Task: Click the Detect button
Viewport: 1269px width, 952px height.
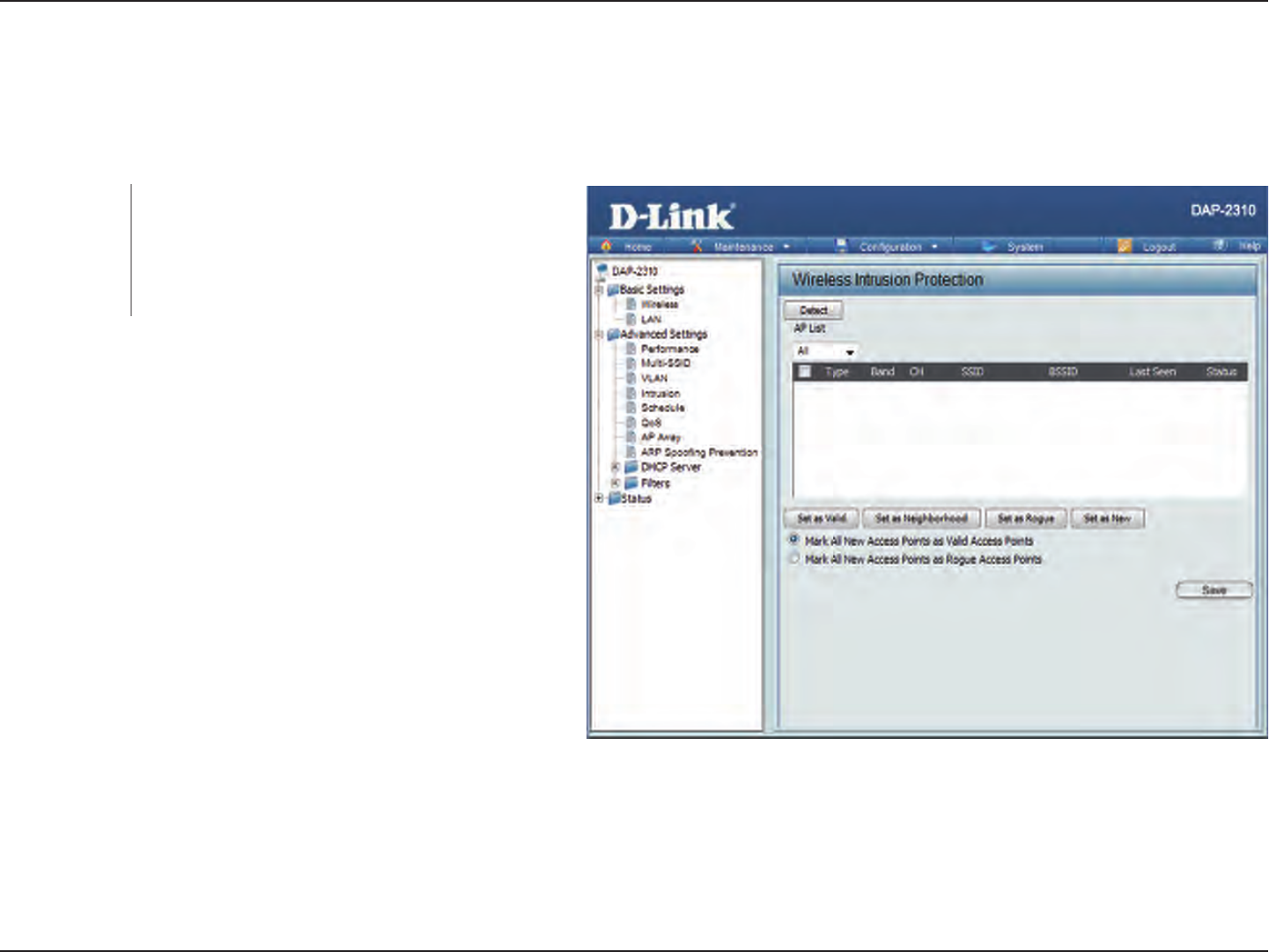Action: coord(814,310)
